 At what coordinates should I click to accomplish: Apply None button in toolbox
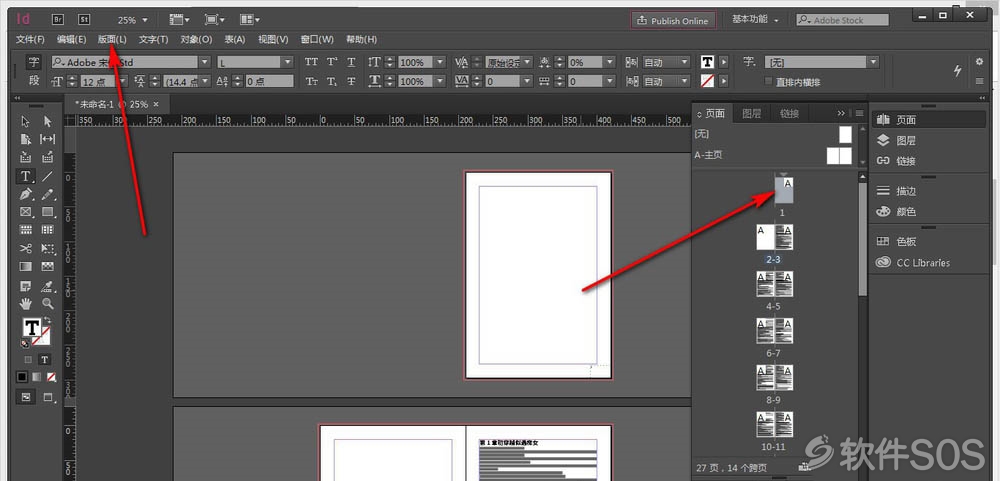click(50, 377)
